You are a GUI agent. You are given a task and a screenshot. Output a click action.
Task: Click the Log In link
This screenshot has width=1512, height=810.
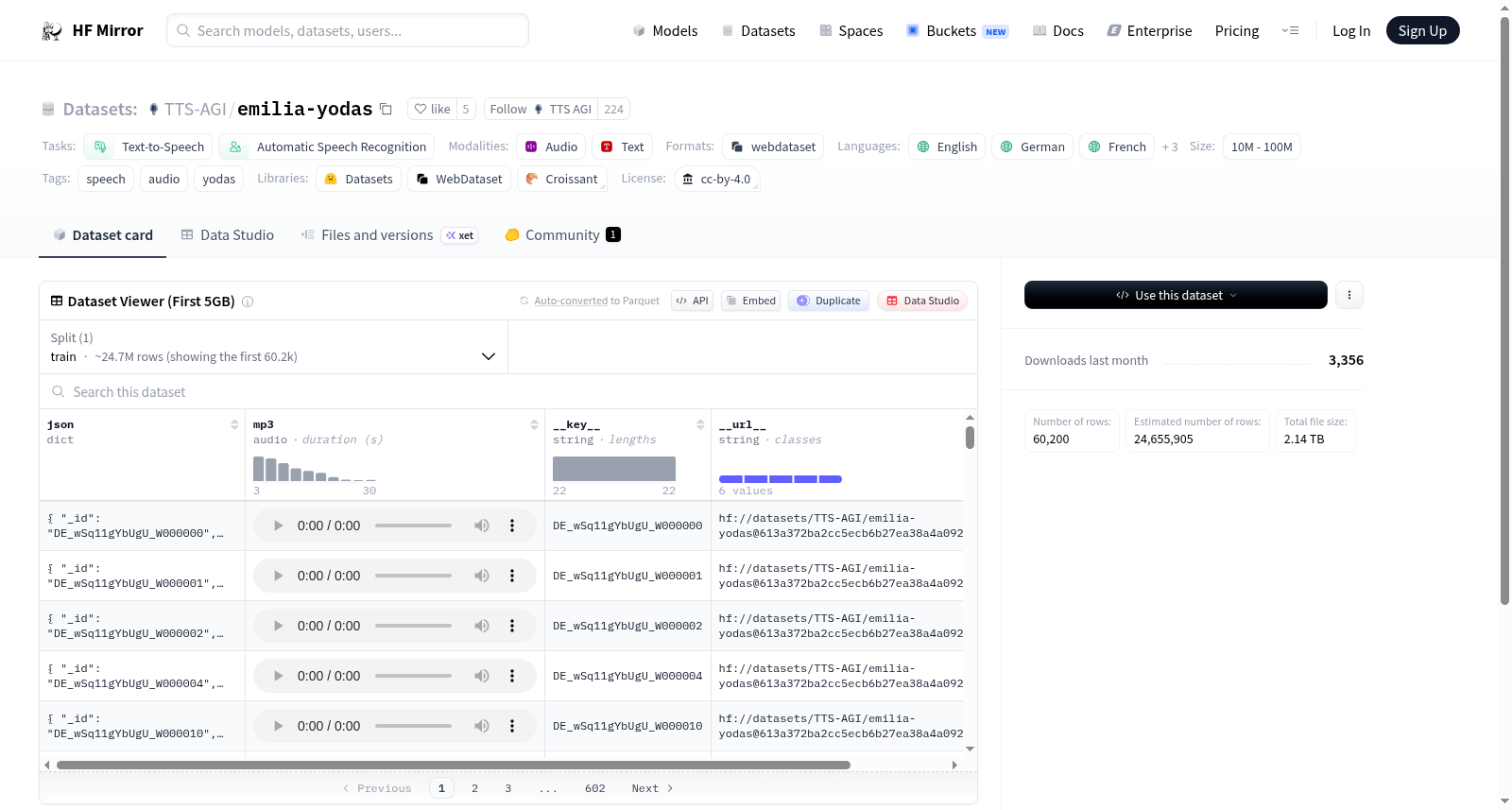(x=1351, y=31)
